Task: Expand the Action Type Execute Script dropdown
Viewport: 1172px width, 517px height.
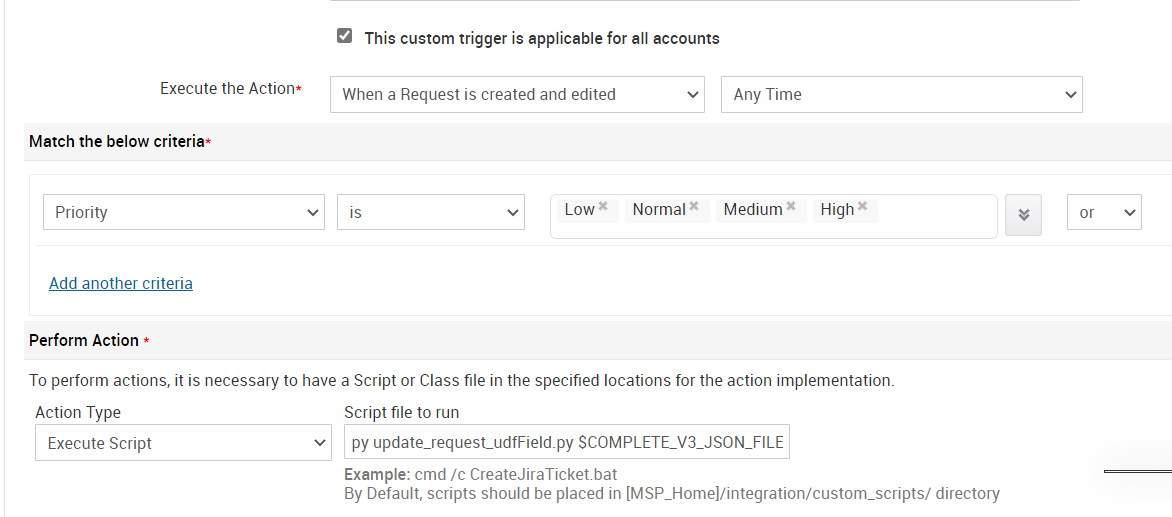Action: (x=183, y=443)
